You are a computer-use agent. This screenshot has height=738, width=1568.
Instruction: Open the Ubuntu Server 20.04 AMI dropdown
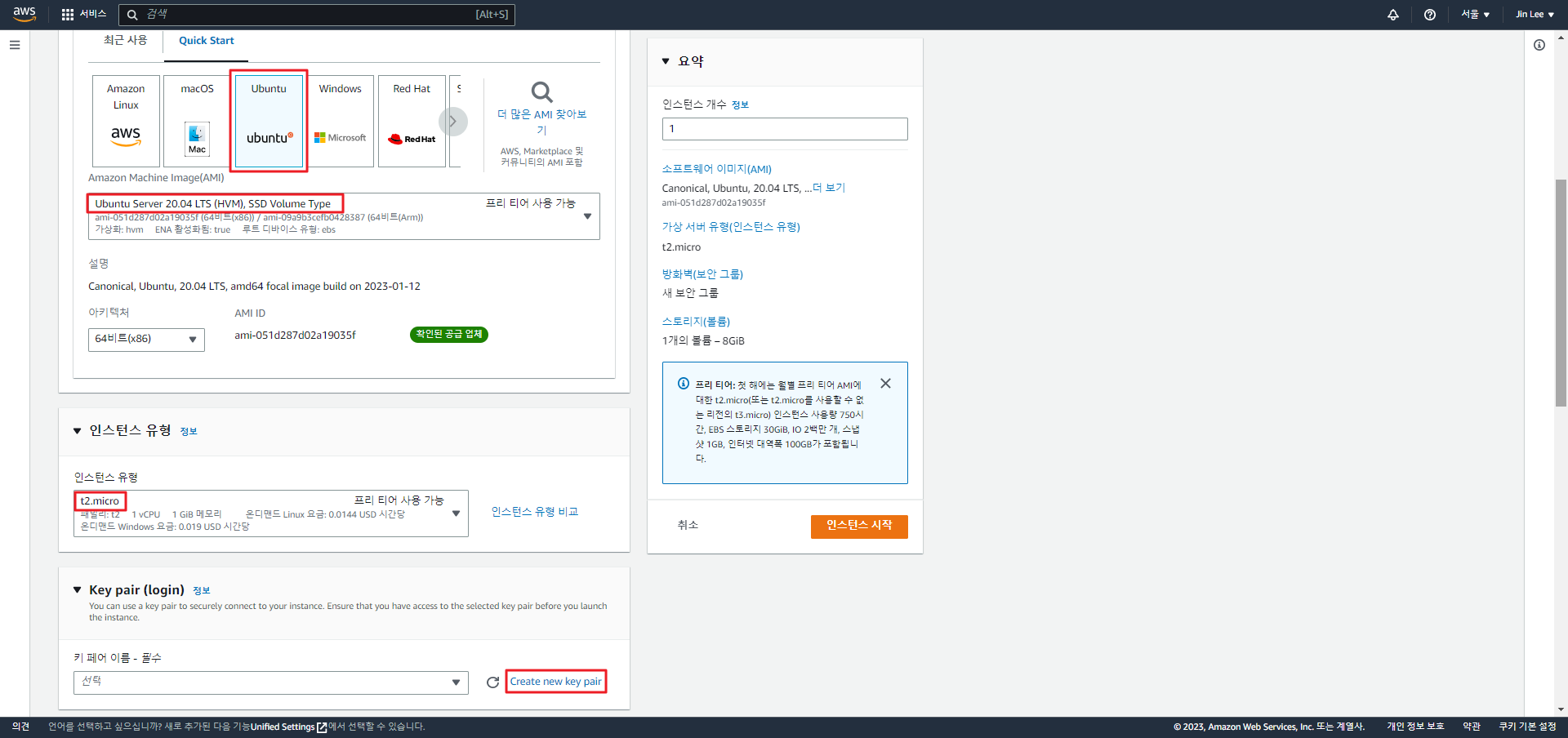(344, 216)
